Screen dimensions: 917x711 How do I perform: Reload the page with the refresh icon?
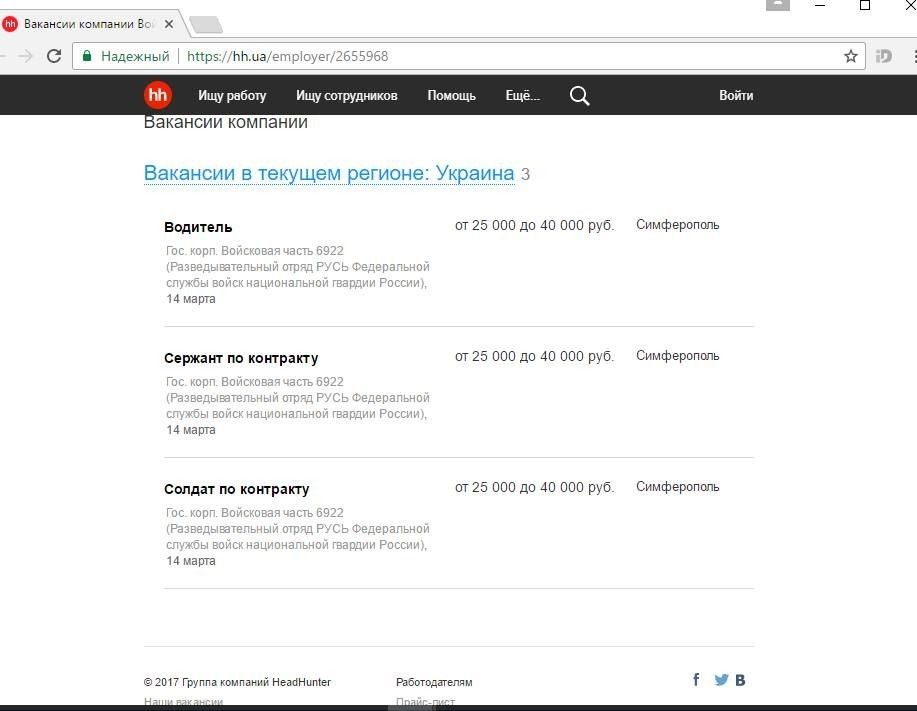pyautogui.click(x=54, y=56)
